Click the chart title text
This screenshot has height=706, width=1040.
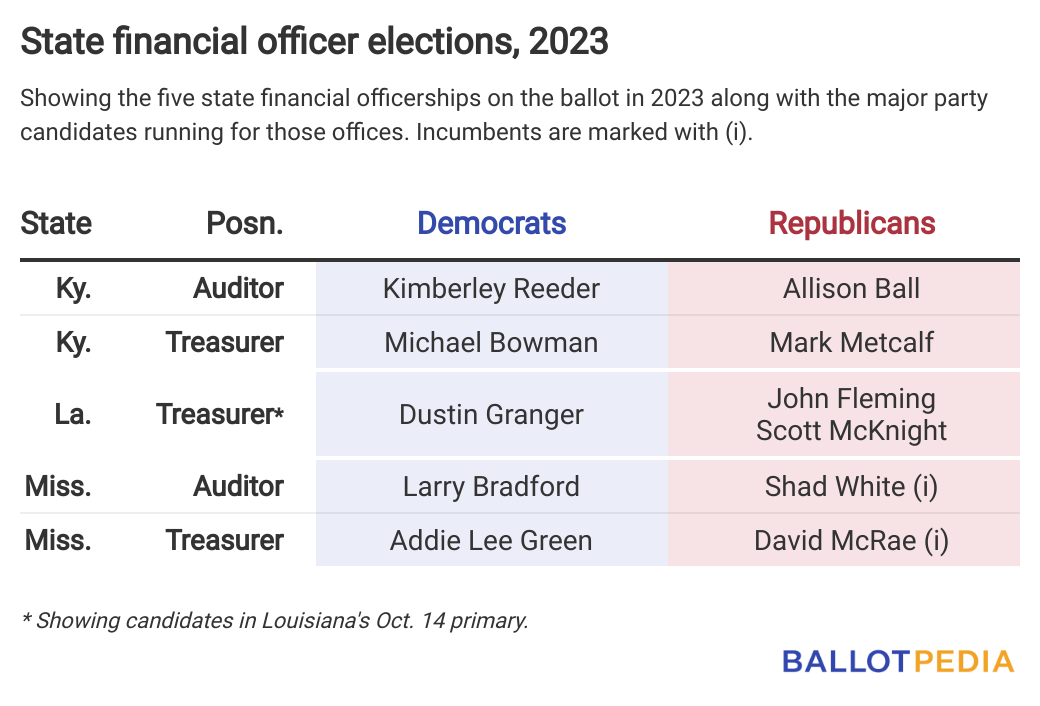click(x=314, y=41)
